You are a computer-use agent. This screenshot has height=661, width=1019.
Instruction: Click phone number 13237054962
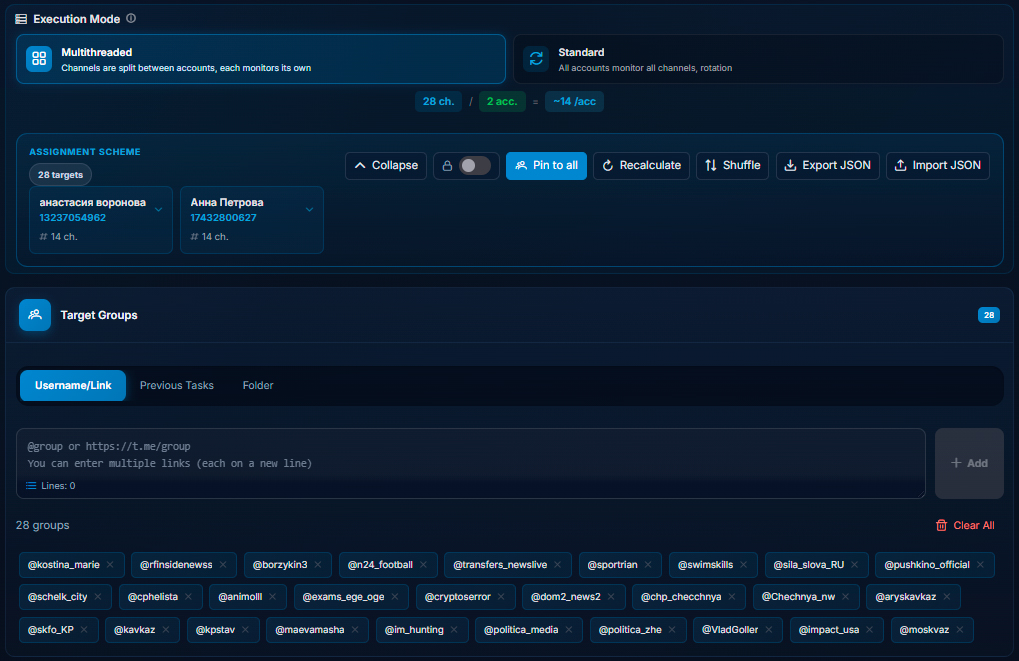(73, 218)
